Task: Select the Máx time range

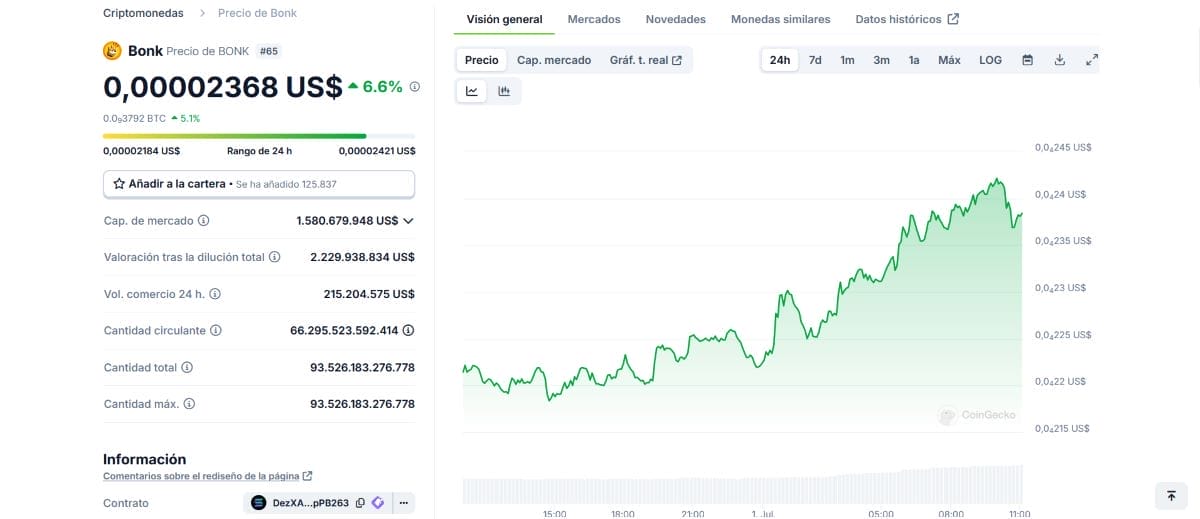Action: click(949, 60)
